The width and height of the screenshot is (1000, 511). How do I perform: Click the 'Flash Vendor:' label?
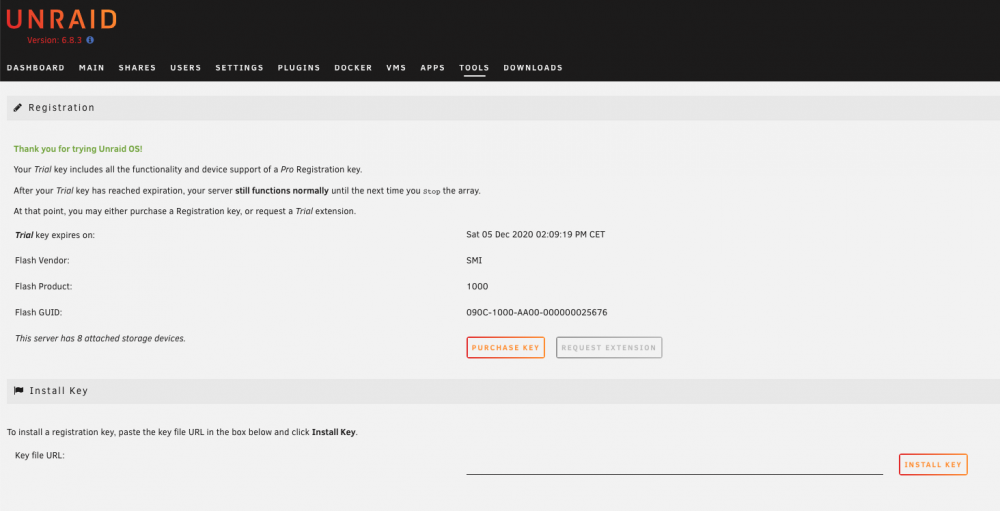(x=42, y=260)
